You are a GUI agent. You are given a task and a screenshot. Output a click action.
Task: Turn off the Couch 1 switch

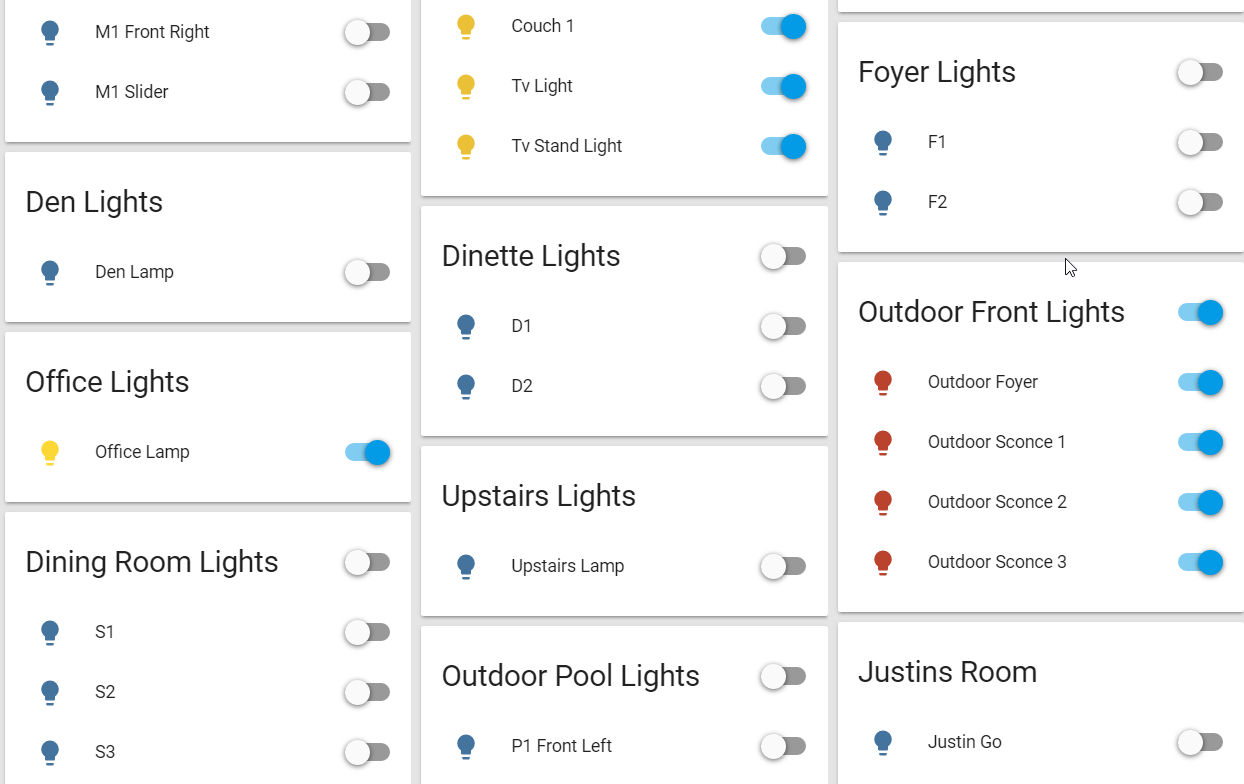[x=783, y=26]
